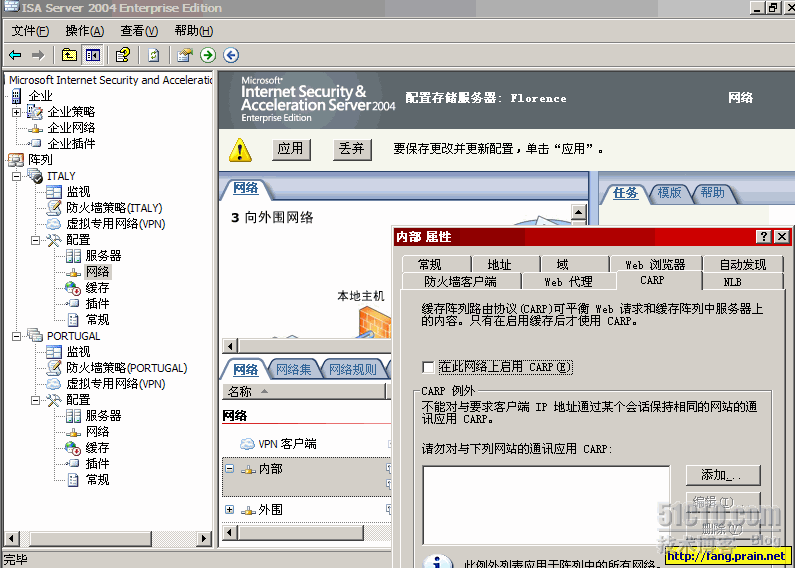Viewport: 795px width, 568px height.
Task: Open 虚拟专用网络(VPN) under ITALY
Action: coord(116,224)
